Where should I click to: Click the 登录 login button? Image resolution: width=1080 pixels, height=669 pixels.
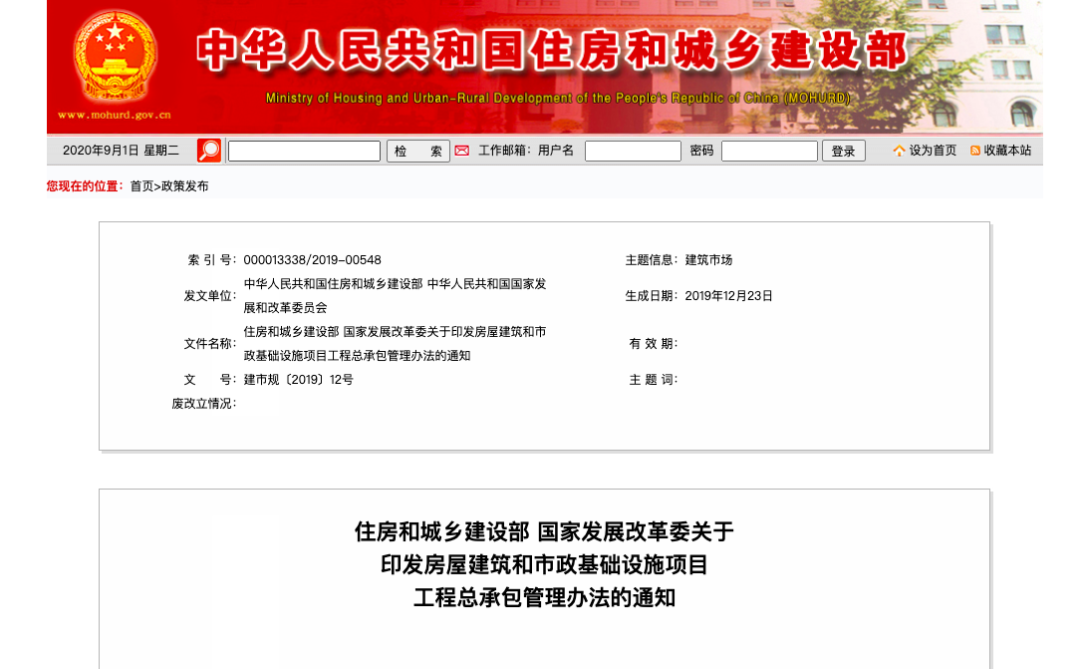(843, 150)
